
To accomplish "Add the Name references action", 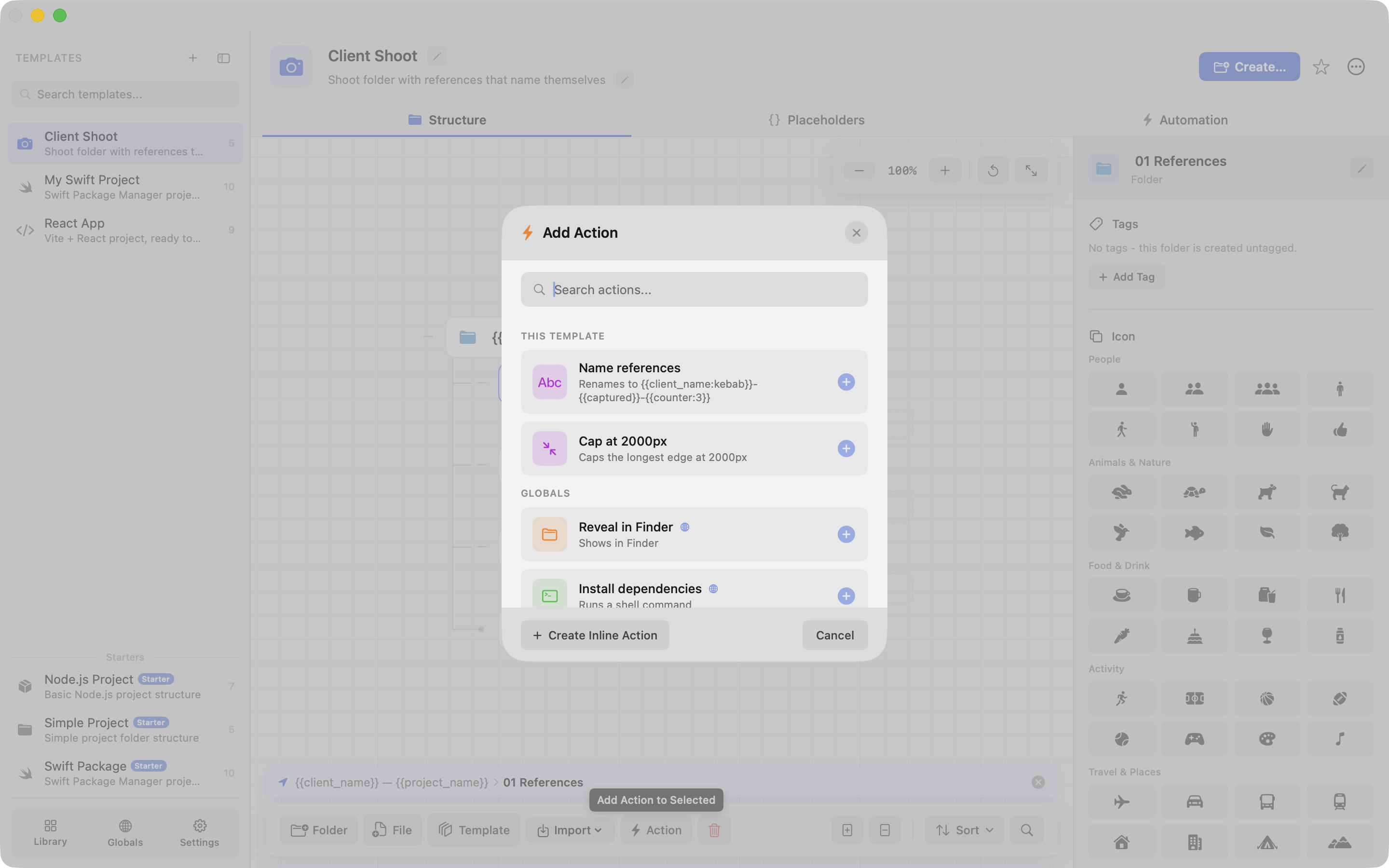I will pos(846,382).
